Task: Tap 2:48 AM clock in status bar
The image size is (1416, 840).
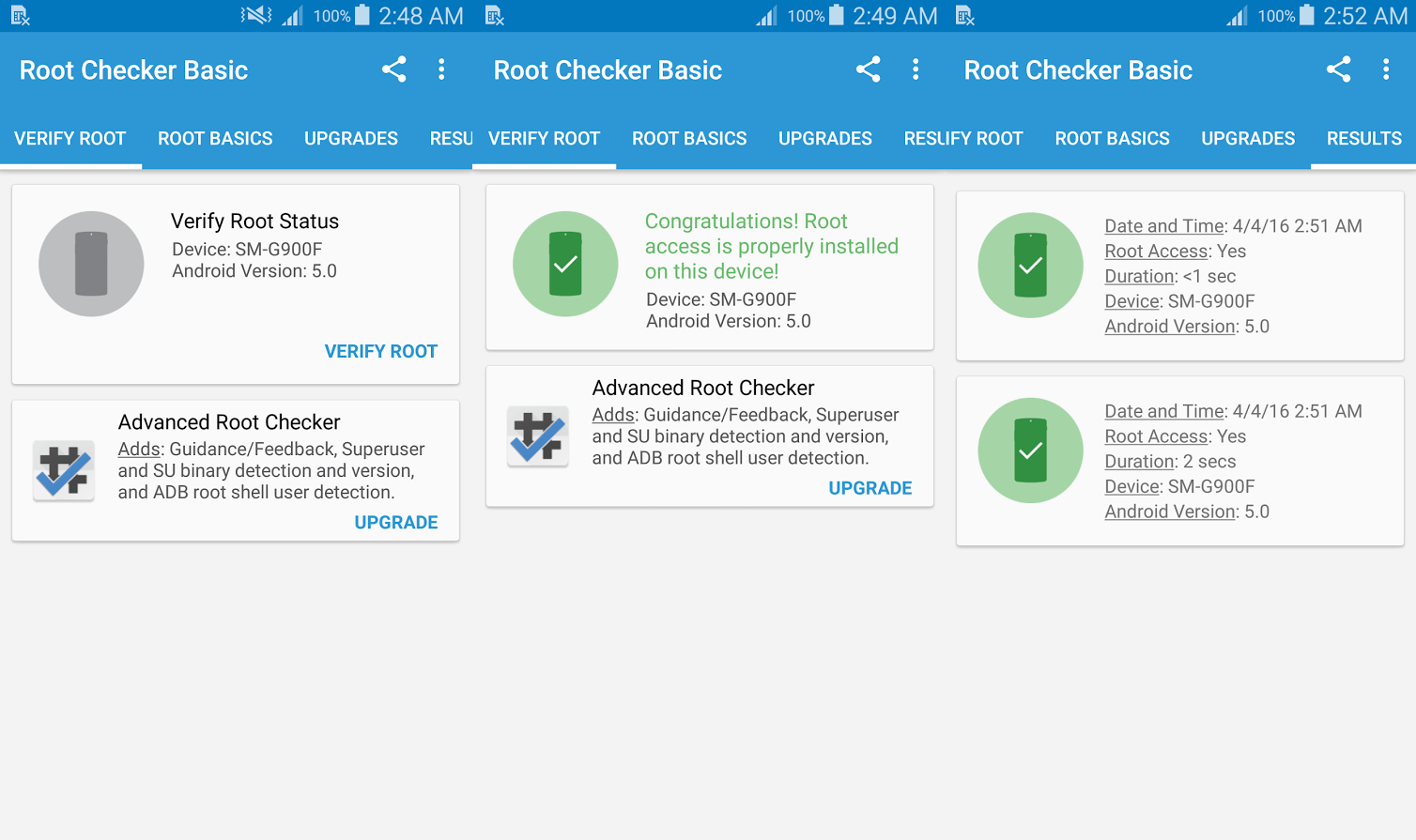Action: 421,16
